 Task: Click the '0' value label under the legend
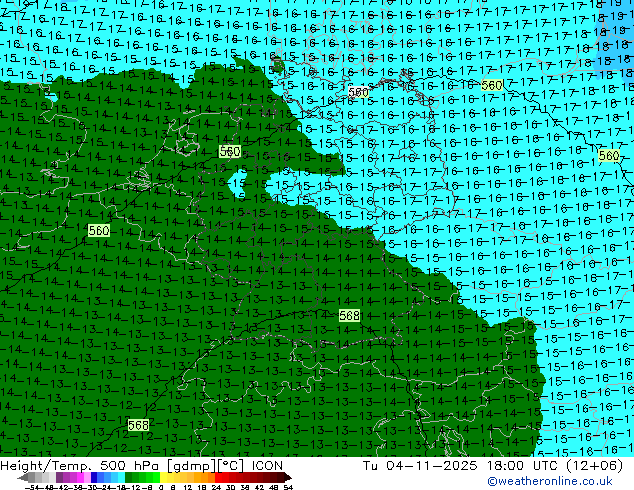(x=161, y=487)
